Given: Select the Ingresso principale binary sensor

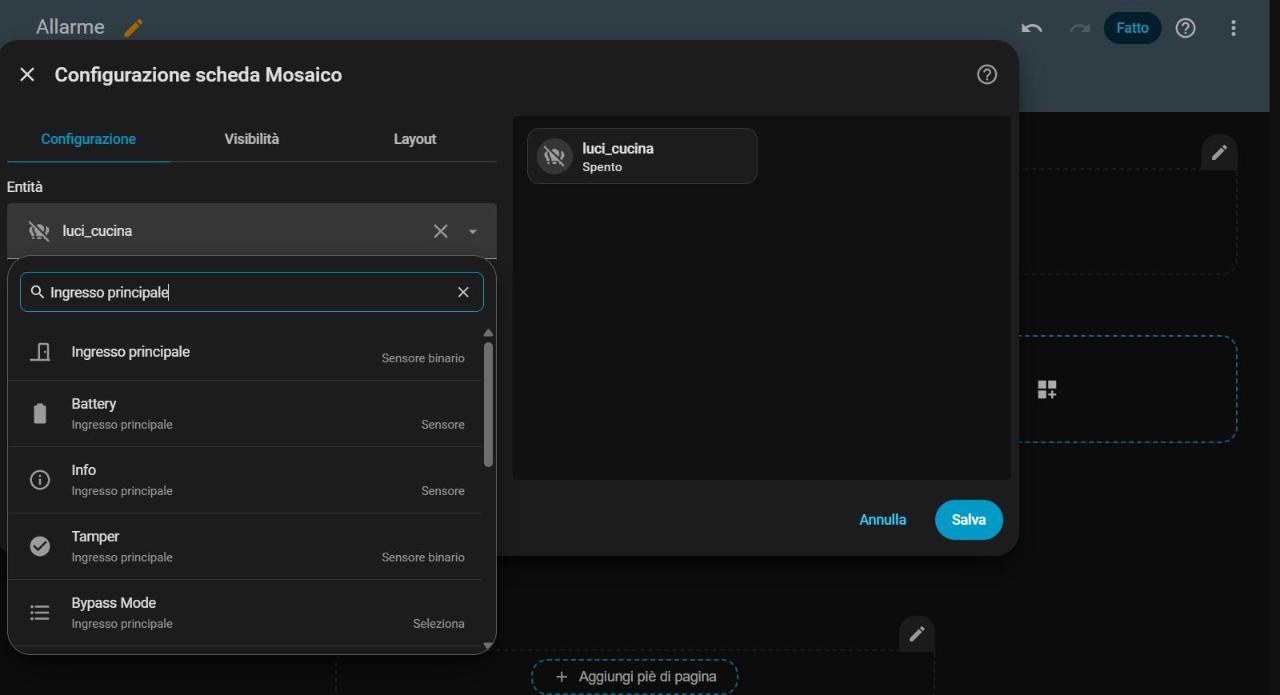Looking at the screenshot, I should (x=245, y=352).
